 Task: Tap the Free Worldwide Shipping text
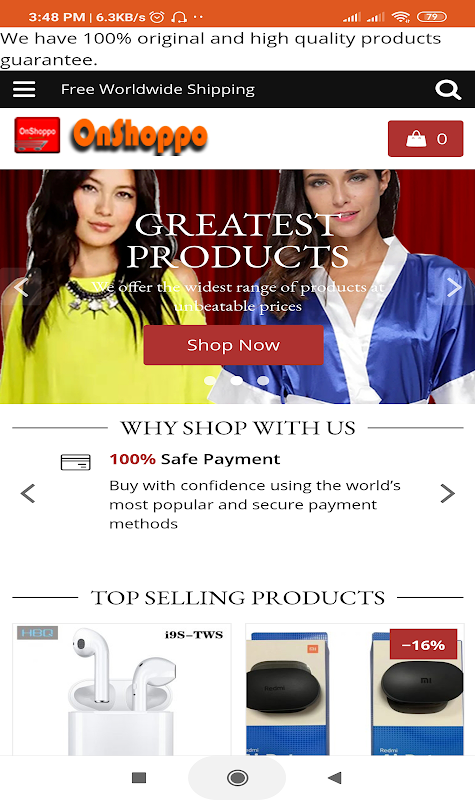158,89
